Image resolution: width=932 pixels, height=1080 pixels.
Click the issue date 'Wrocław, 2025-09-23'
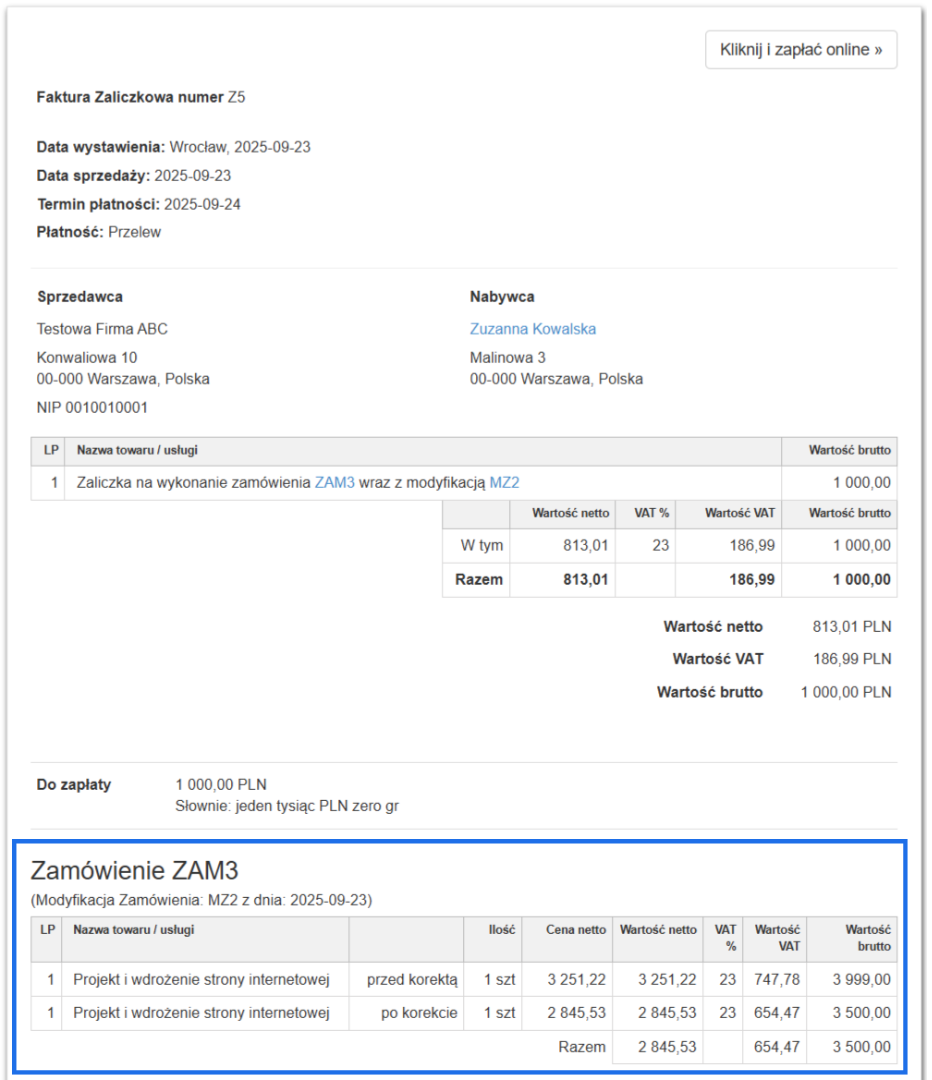click(240, 147)
